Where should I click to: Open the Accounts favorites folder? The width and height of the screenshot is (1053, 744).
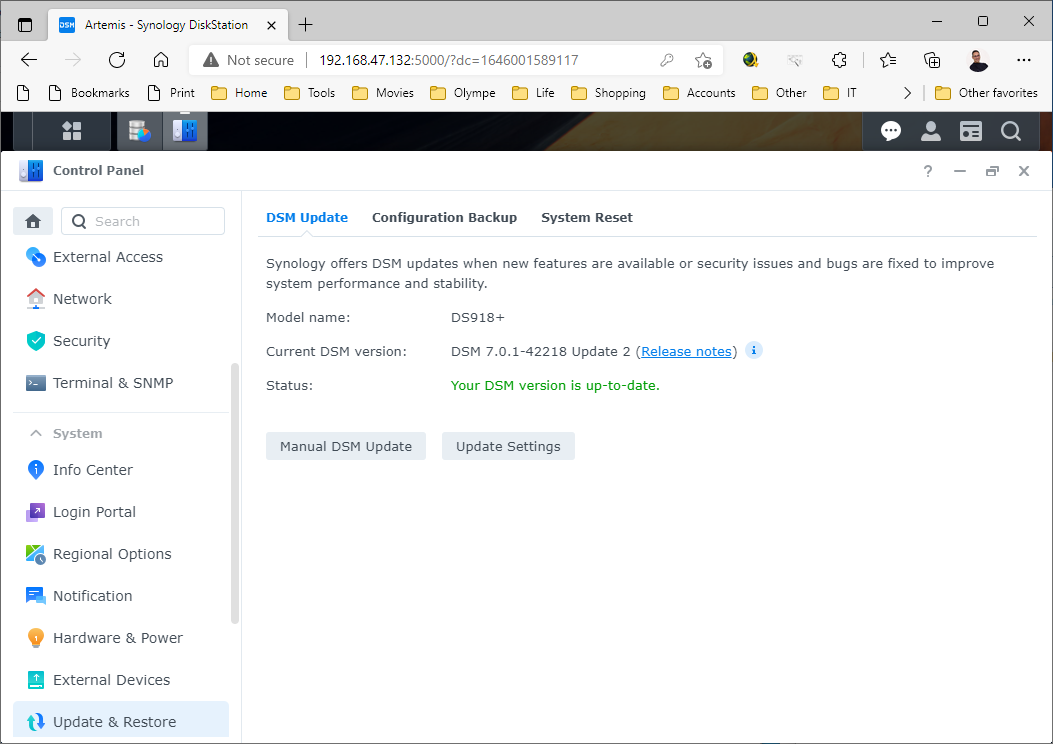coord(699,93)
